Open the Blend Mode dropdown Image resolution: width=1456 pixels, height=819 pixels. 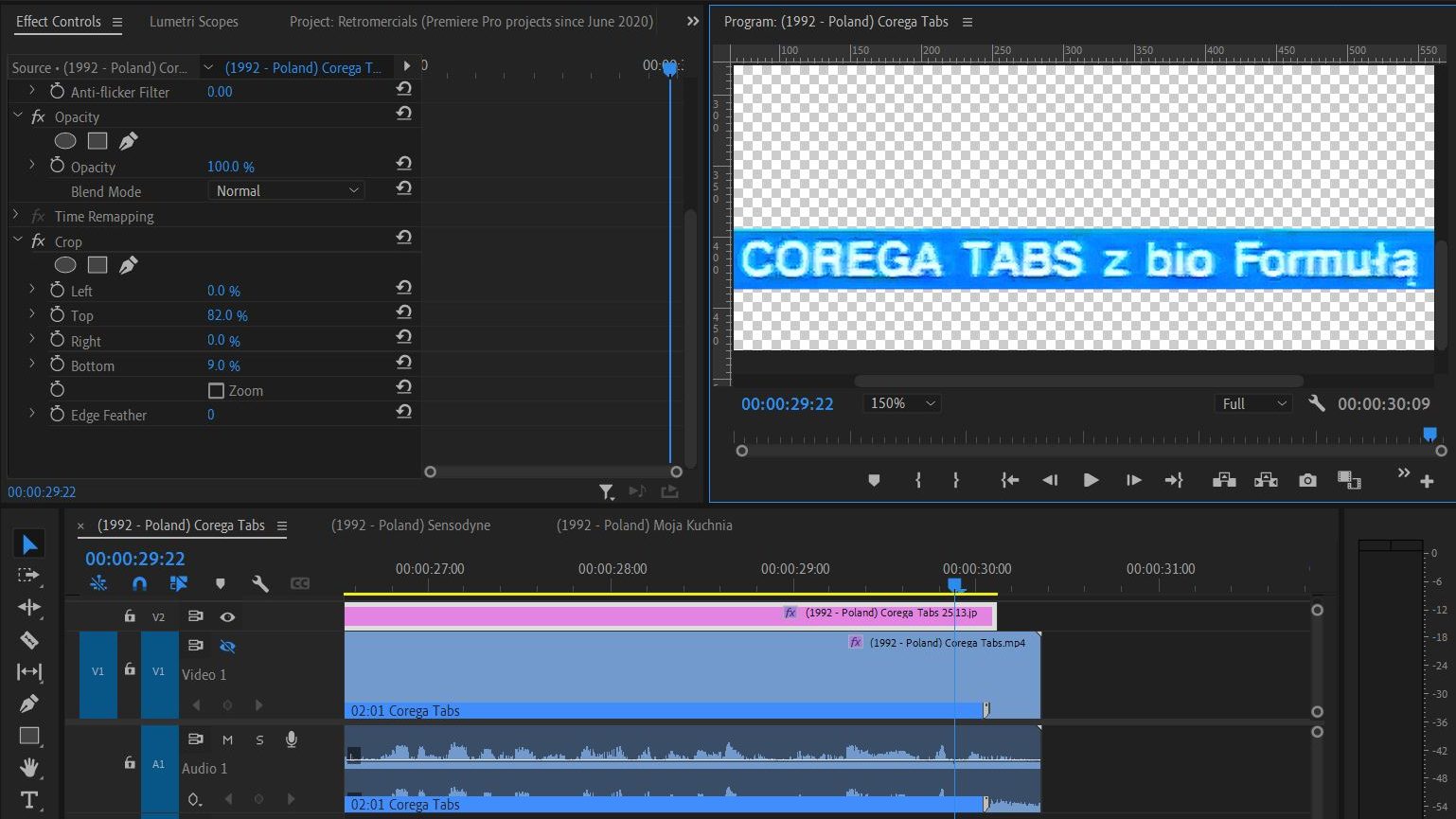(x=286, y=191)
